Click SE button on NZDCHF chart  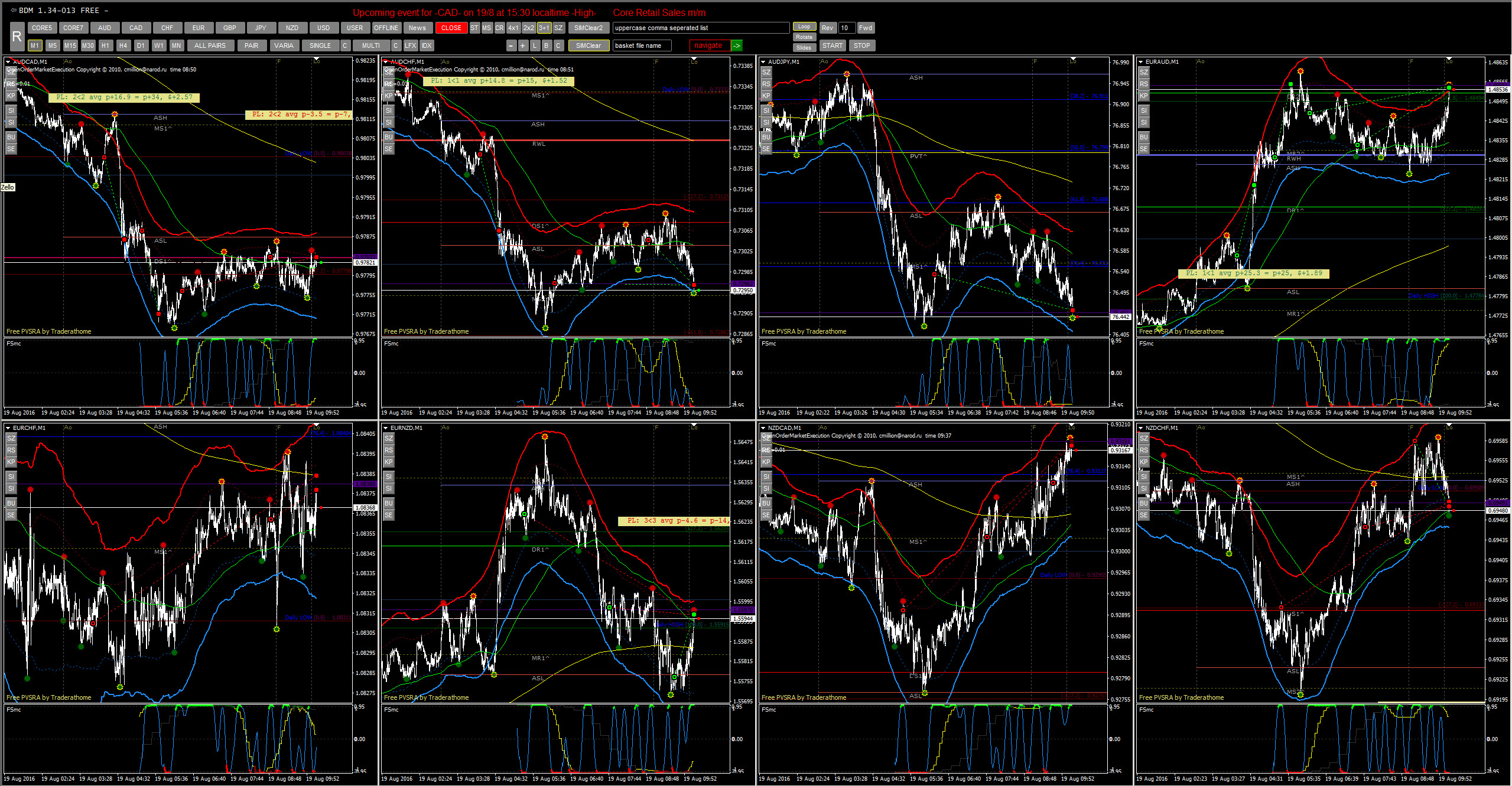coord(1144,515)
